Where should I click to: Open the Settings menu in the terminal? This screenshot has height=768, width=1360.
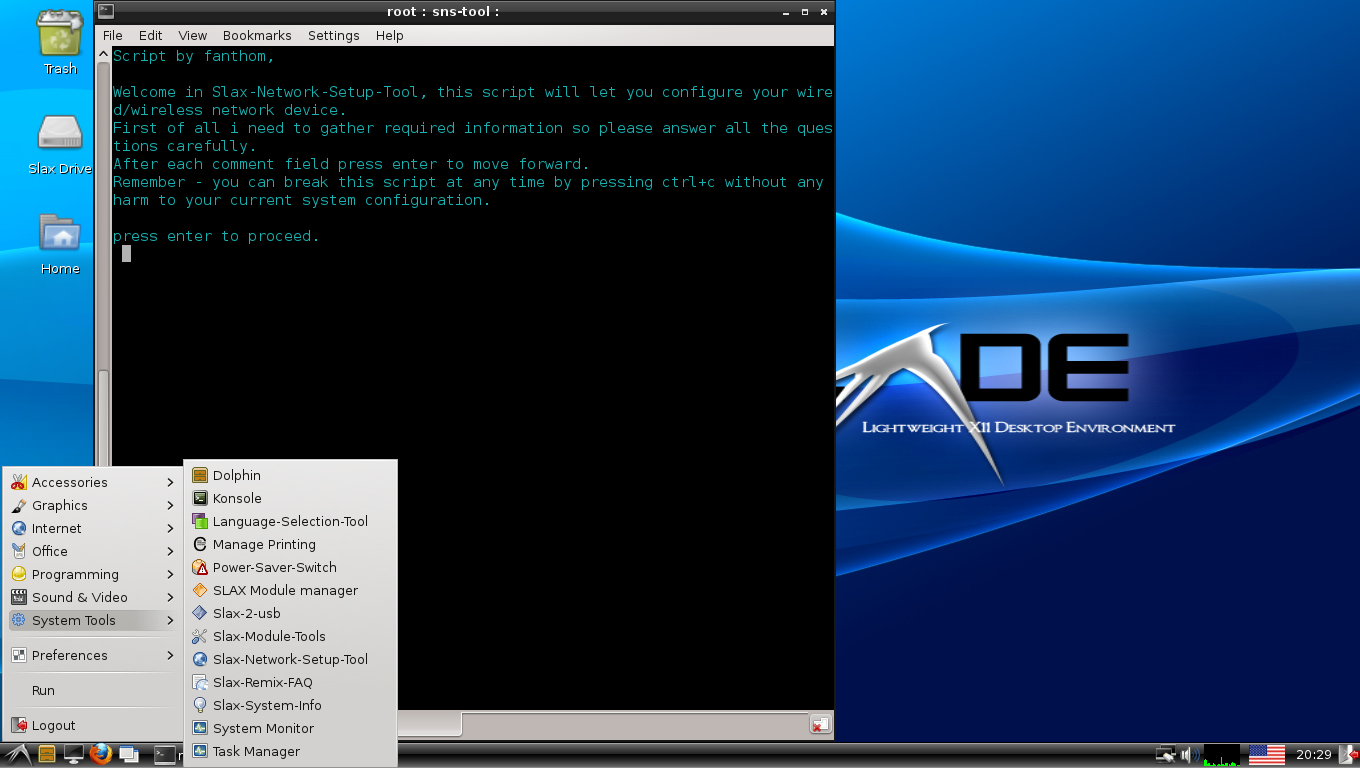(x=333, y=35)
